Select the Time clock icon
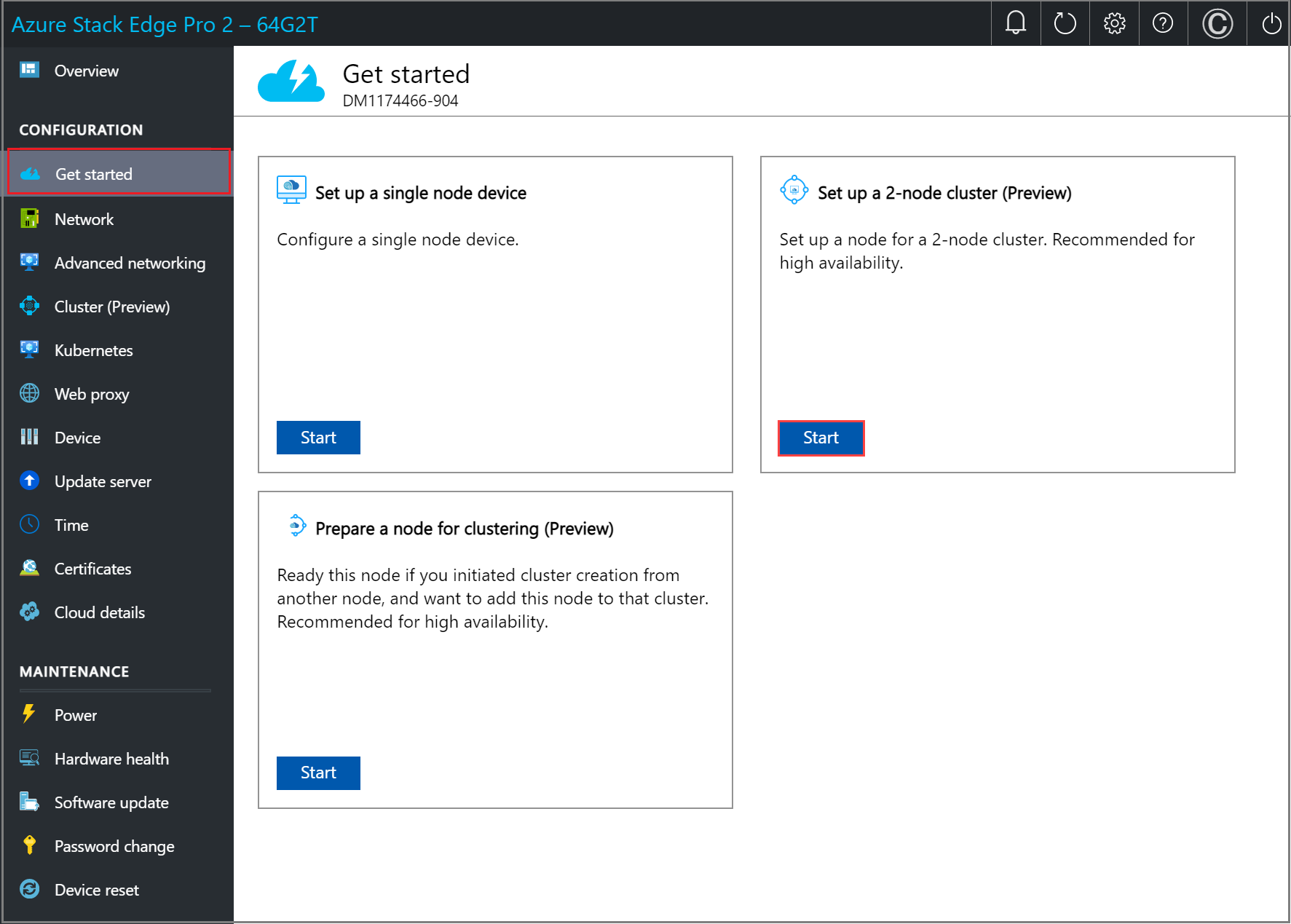This screenshot has height=924, width=1291. click(x=29, y=524)
